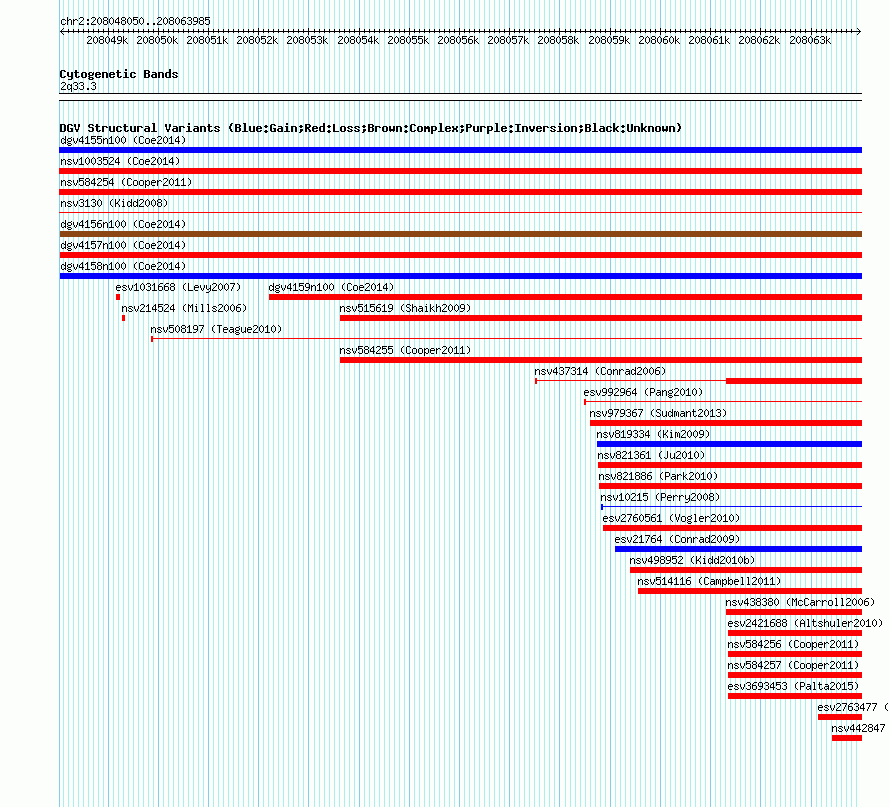The height and width of the screenshot is (807, 890).
Task: Click the 208060k ruler tick label
Action: [659, 40]
